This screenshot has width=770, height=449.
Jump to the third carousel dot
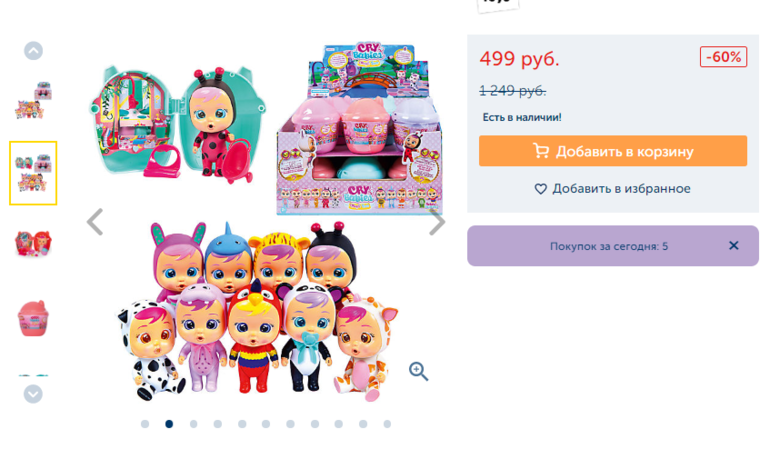pos(193,424)
